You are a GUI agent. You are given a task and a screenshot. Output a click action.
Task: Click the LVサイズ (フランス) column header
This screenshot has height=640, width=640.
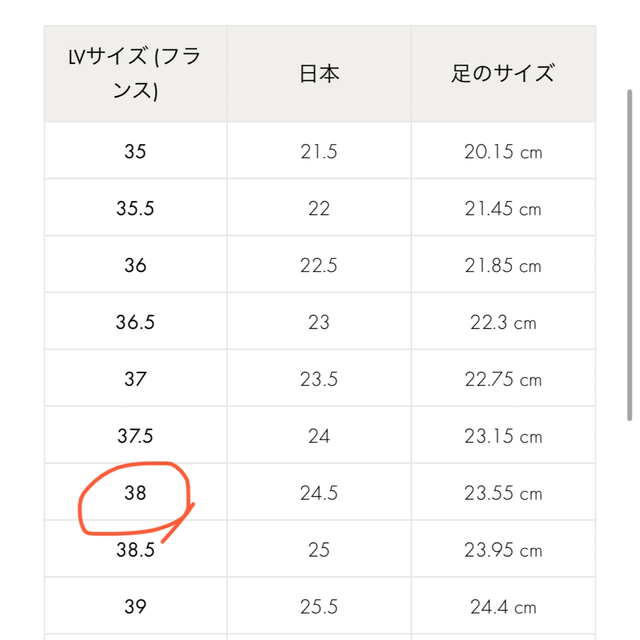tap(135, 74)
